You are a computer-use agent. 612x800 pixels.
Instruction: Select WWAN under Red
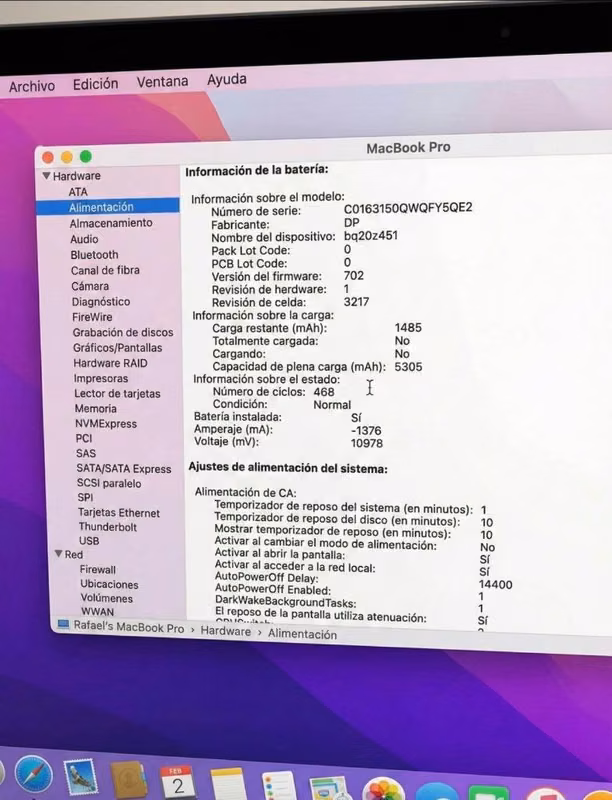(x=97, y=611)
